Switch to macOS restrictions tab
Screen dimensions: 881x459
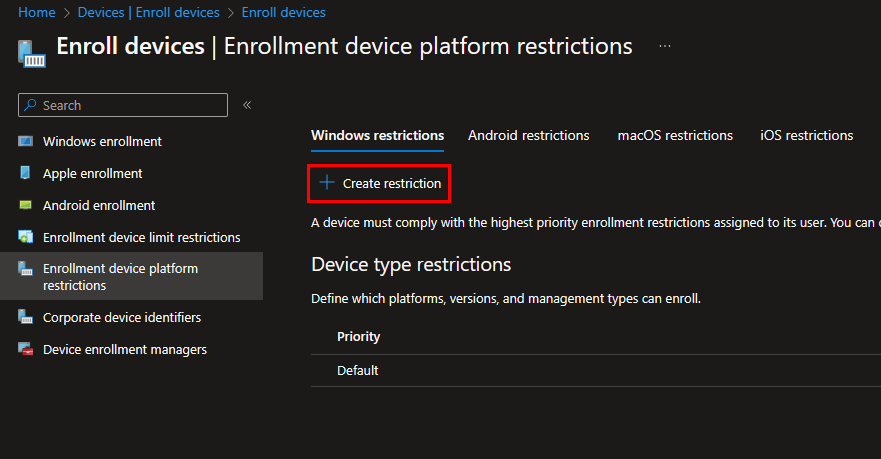pyautogui.click(x=675, y=135)
